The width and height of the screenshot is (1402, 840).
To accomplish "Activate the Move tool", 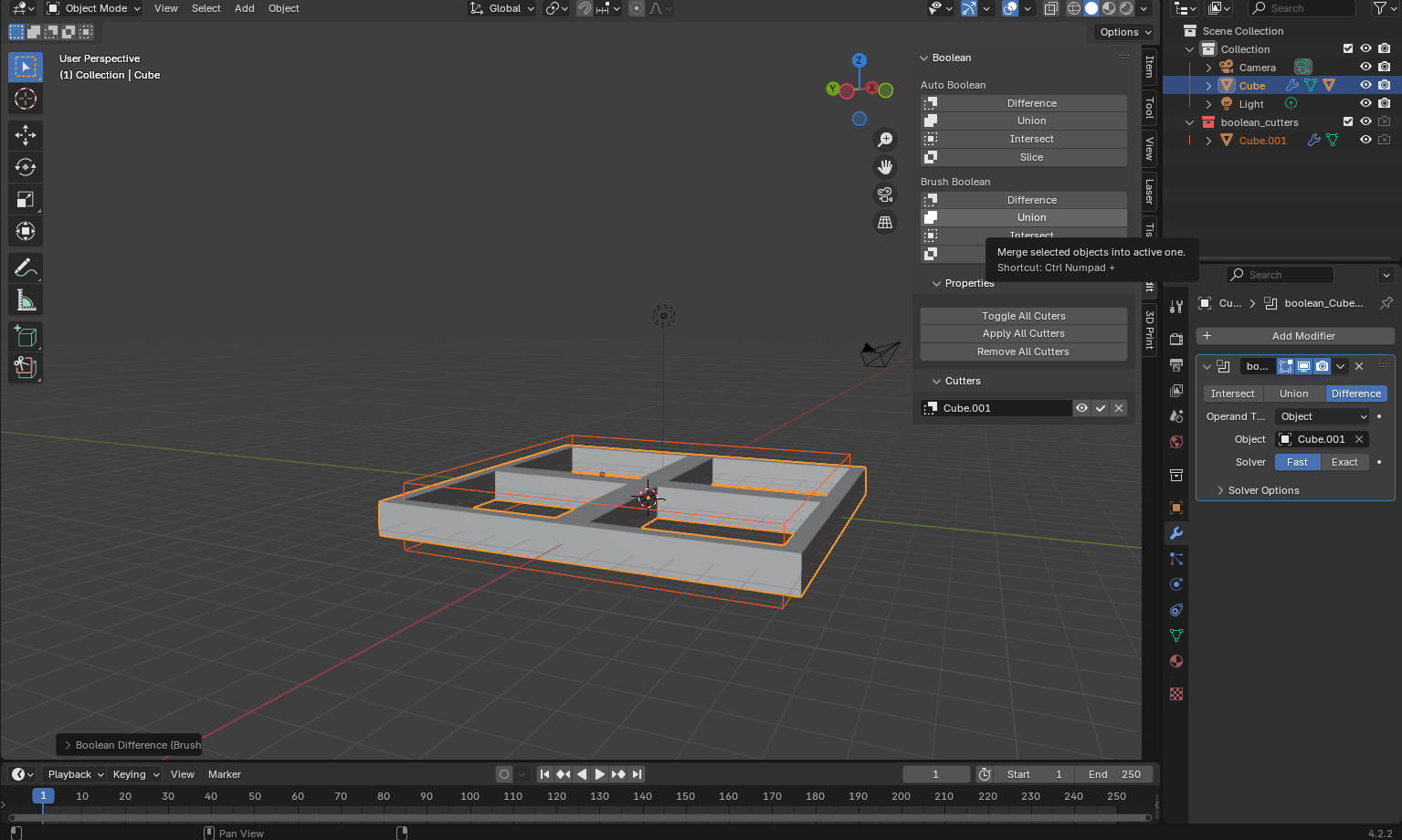I will (x=26, y=135).
